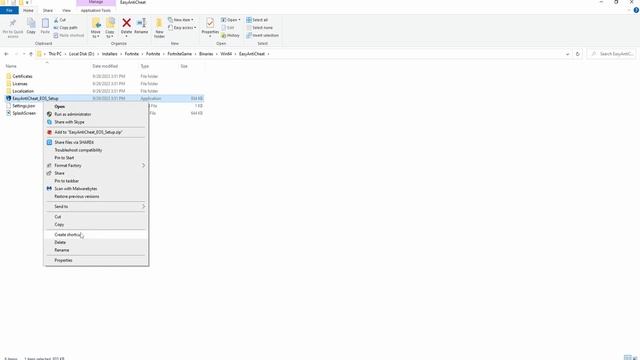
Task: Sort by the Date modified column header
Action: point(105,66)
